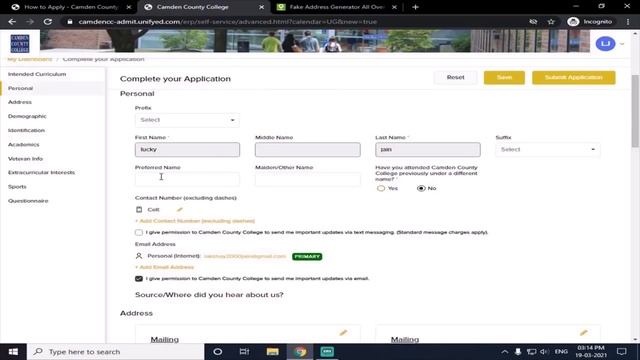Bookmark this page with the star icon

(x=551, y=22)
